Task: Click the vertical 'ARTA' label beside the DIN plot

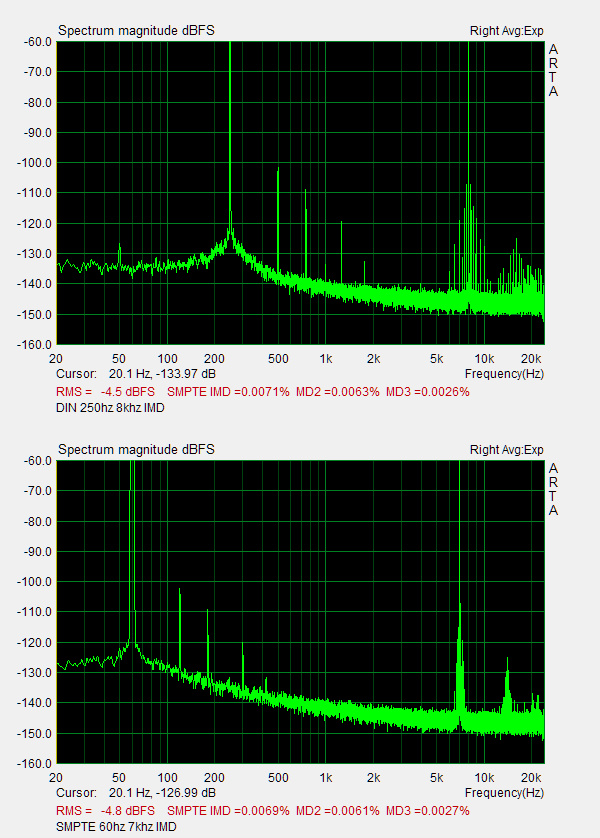Action: [x=553, y=71]
